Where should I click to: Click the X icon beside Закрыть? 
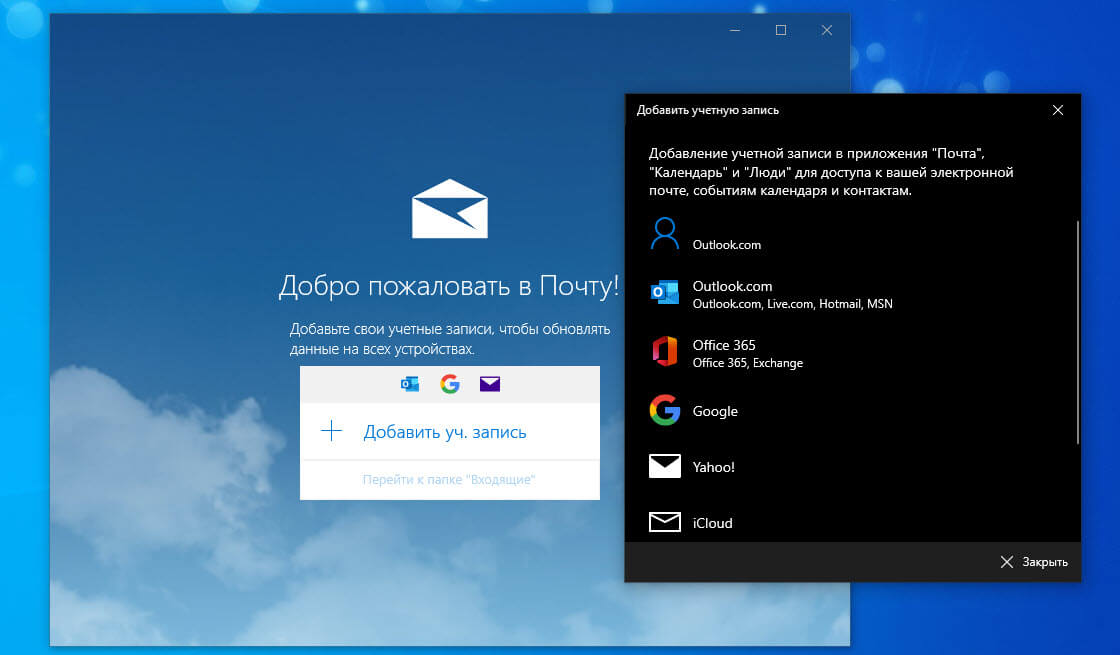coord(1006,562)
